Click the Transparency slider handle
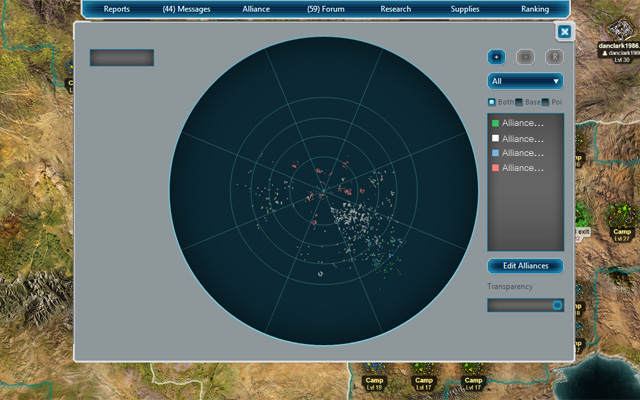The width and height of the screenshot is (640, 400). point(557,305)
